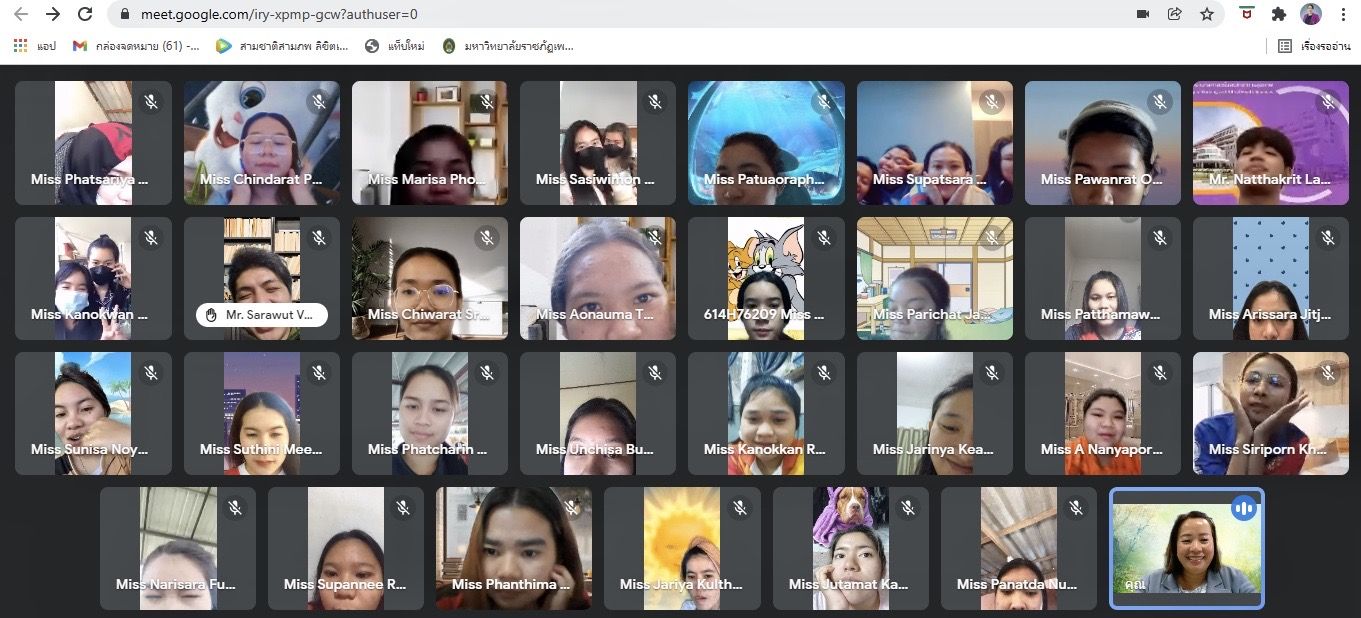
Task: Click the blue speaking indicator on your tile
Action: 1244,508
